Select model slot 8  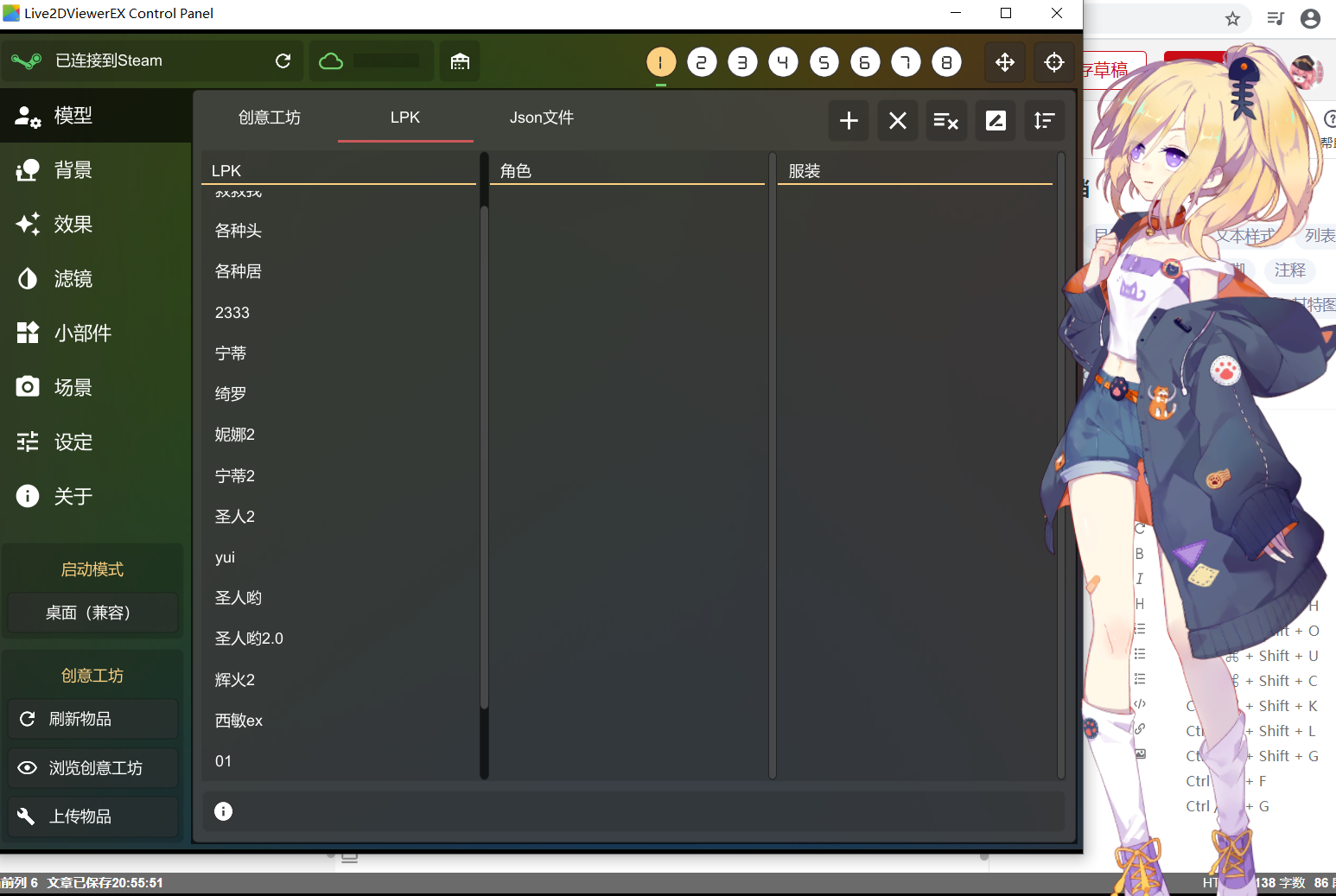(946, 62)
